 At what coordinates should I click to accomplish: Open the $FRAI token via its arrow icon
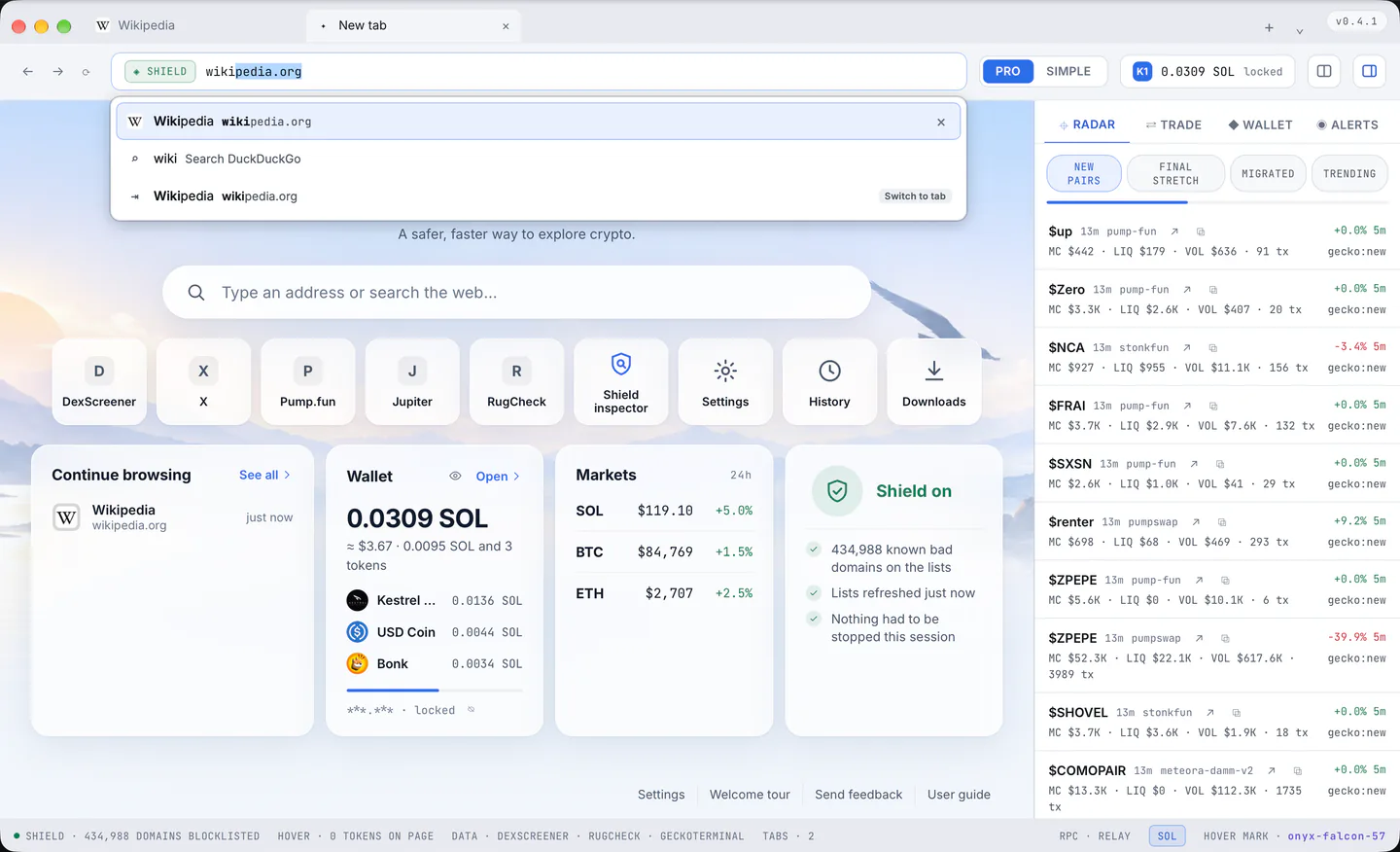point(1187,406)
